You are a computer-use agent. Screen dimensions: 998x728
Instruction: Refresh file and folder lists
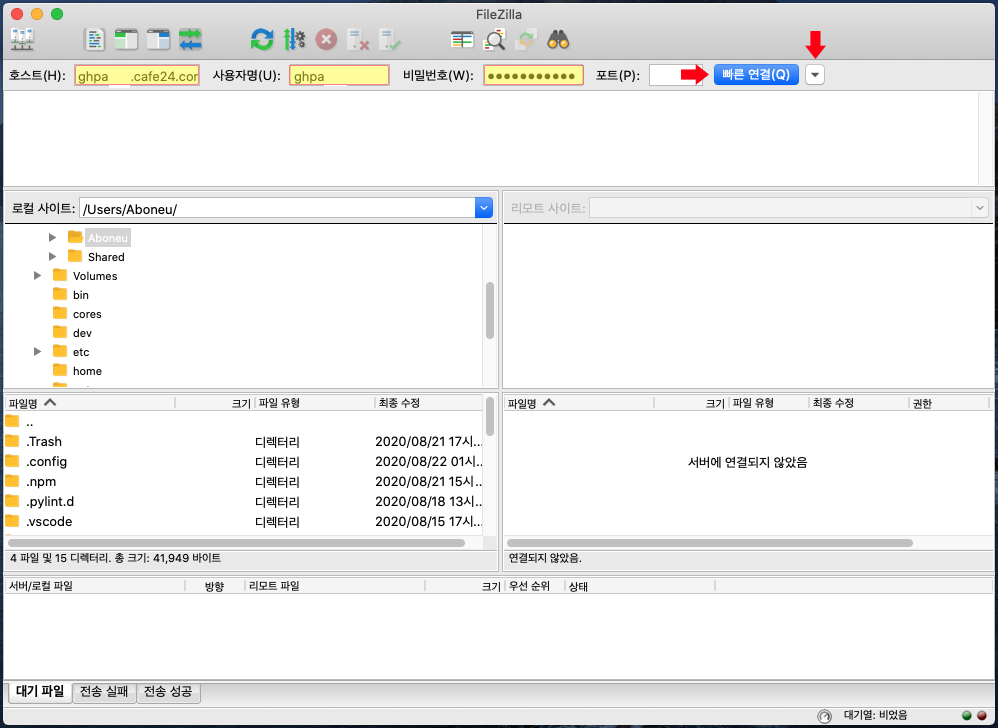[x=262, y=40]
